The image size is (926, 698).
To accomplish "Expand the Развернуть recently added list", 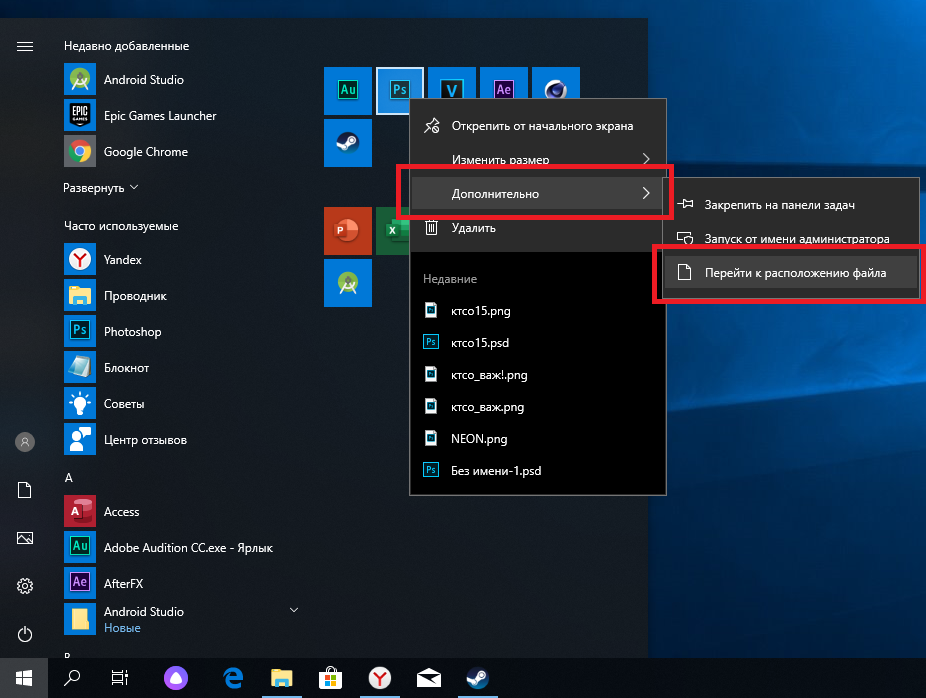I will pos(100,188).
